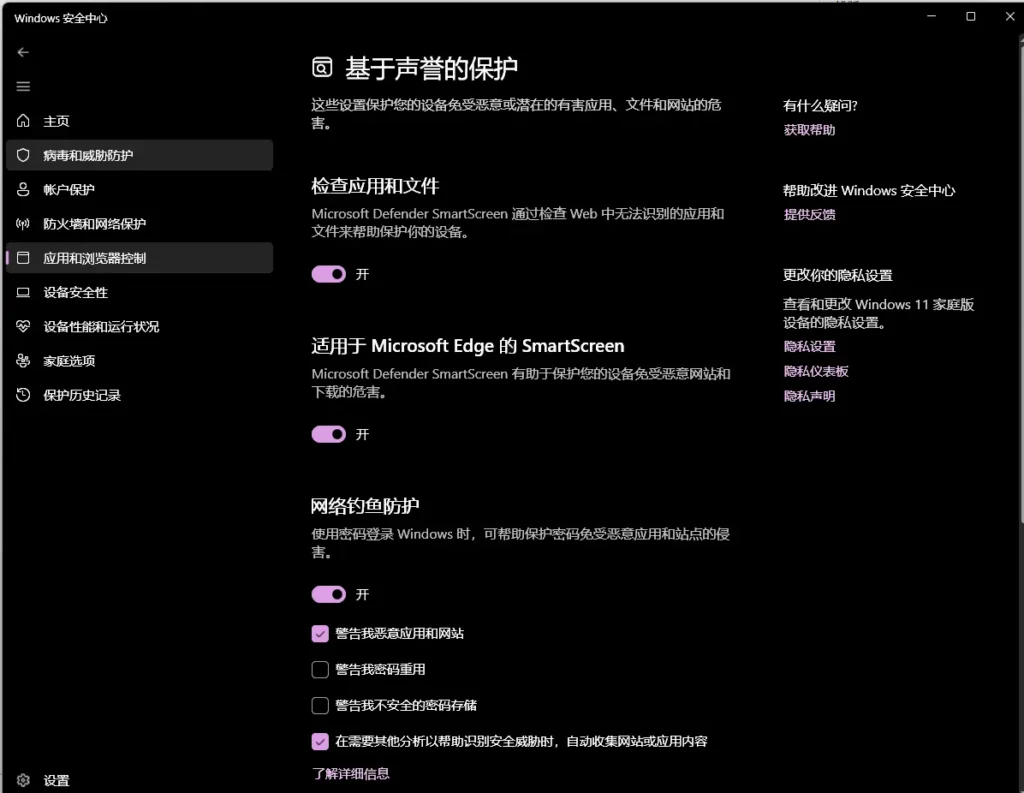Open the 隐私仪表板 link

[x=816, y=371]
